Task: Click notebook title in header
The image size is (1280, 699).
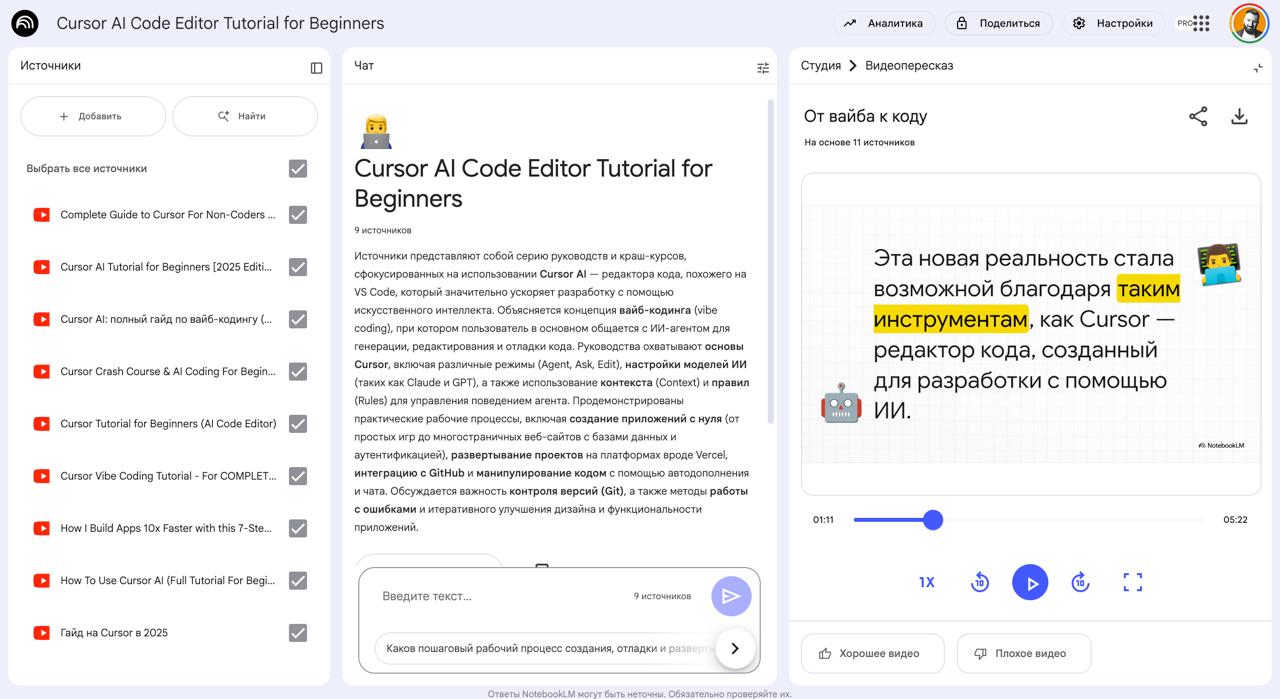Action: [x=220, y=23]
